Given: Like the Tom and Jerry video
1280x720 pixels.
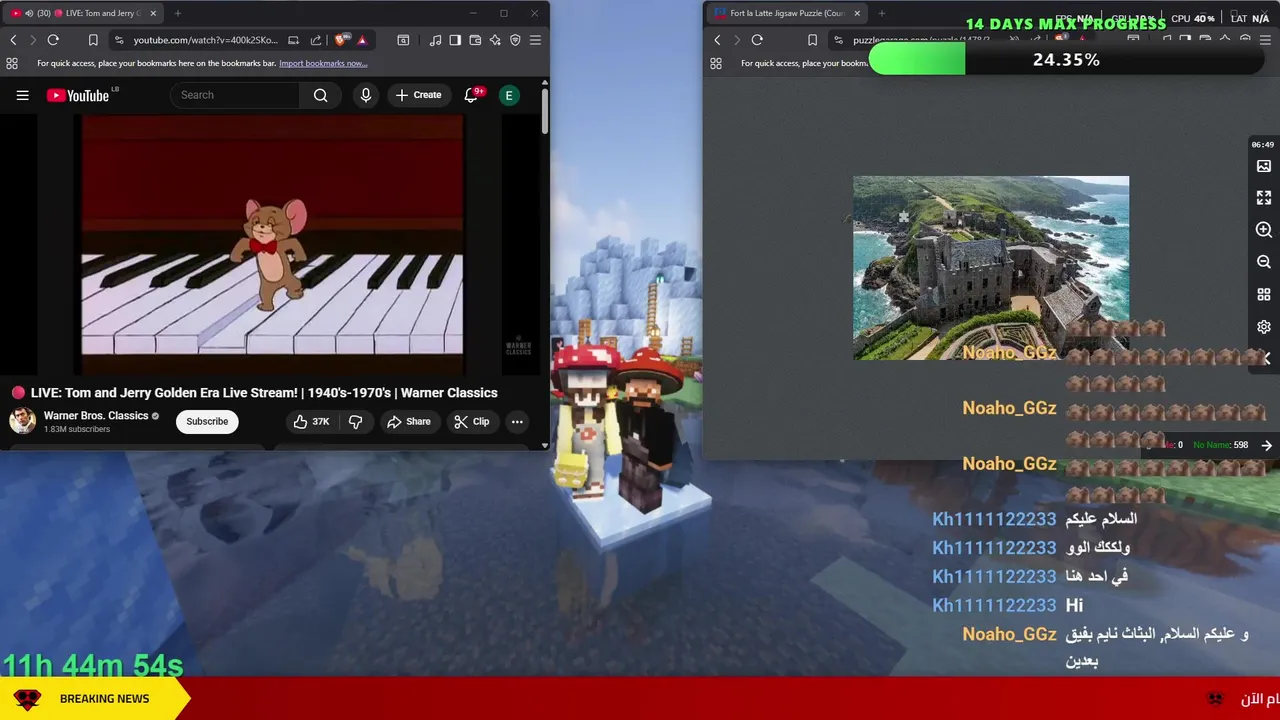Looking at the screenshot, I should tap(310, 422).
